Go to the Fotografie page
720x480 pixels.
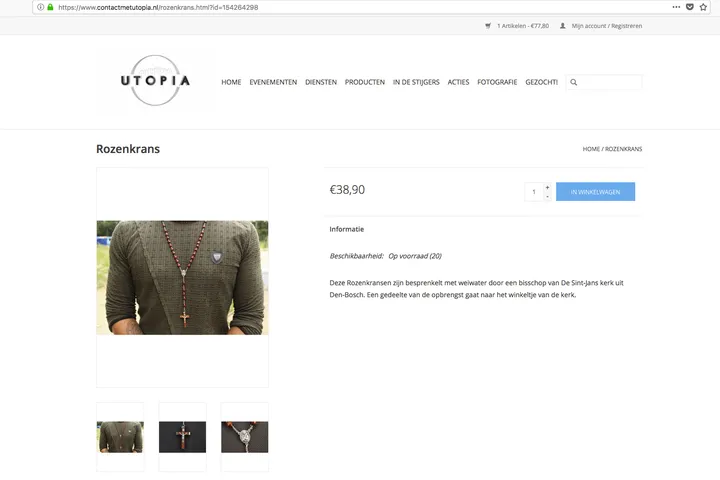[x=497, y=82]
